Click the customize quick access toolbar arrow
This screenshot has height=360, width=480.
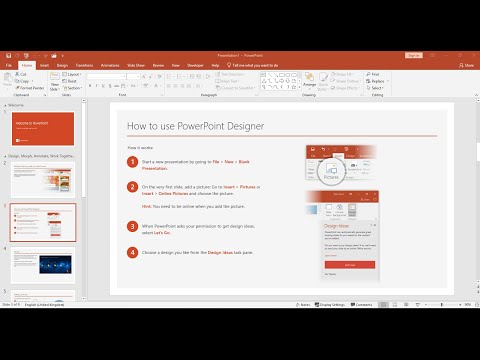(62, 56)
